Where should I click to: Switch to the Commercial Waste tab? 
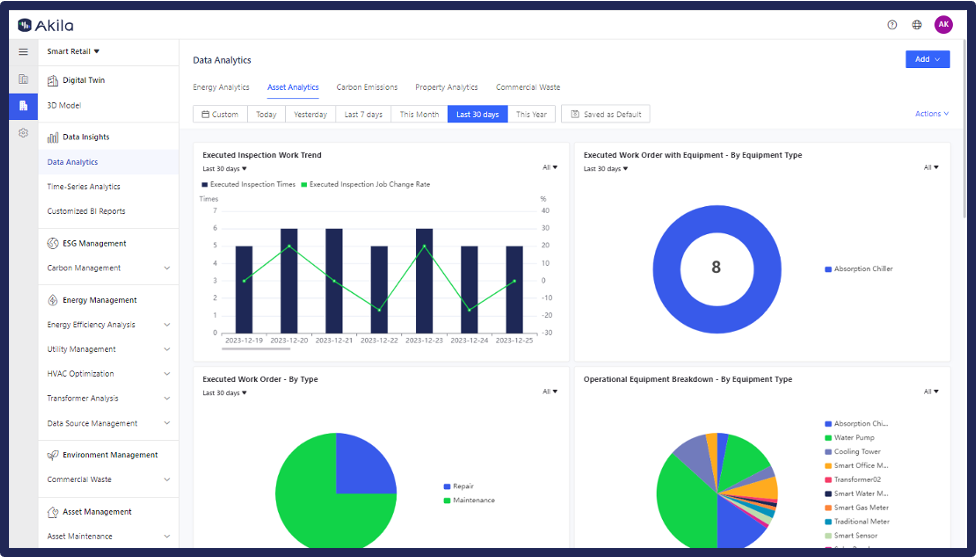(x=528, y=87)
